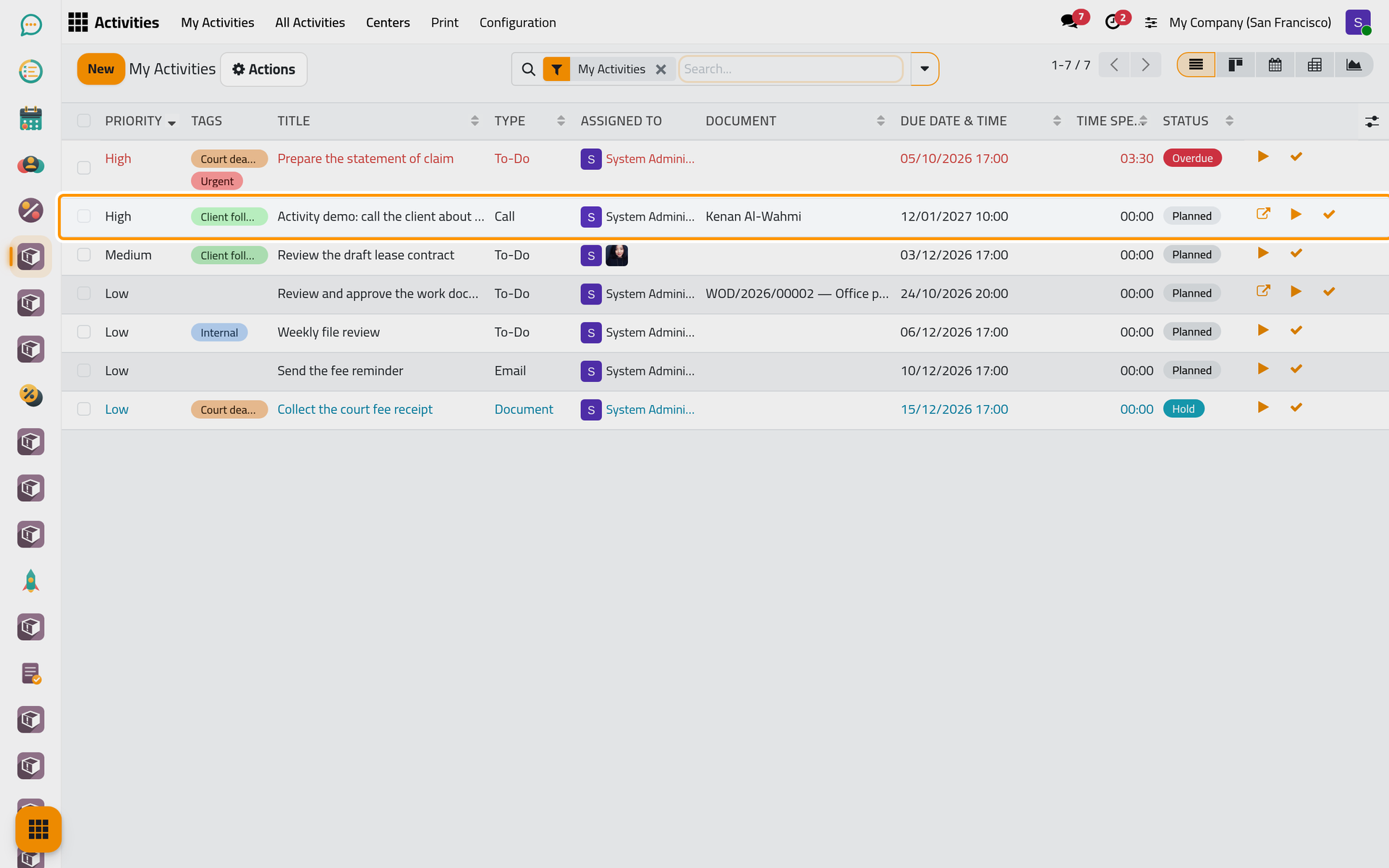
Task: Click the New button
Action: coord(101,69)
